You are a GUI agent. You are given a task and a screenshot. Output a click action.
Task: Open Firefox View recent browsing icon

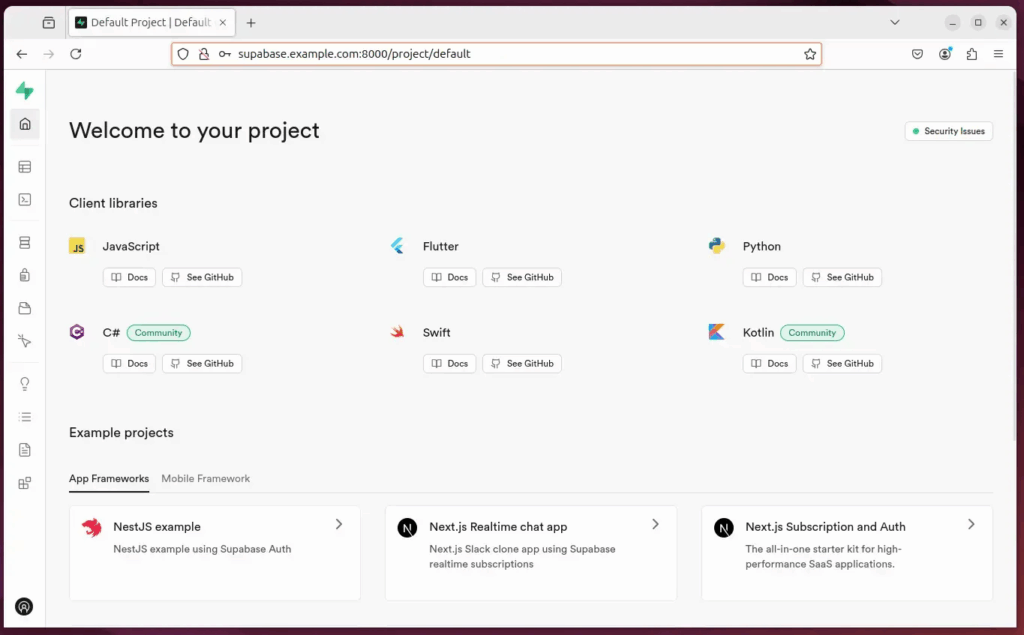pyautogui.click(x=48, y=23)
